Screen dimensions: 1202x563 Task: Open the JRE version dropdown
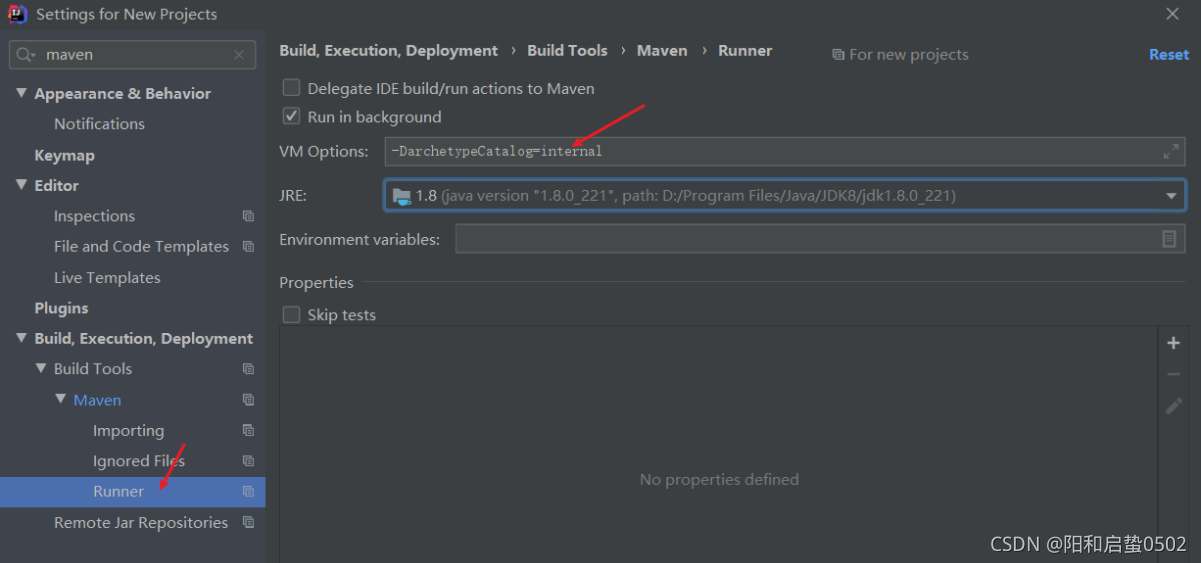[1171, 196]
